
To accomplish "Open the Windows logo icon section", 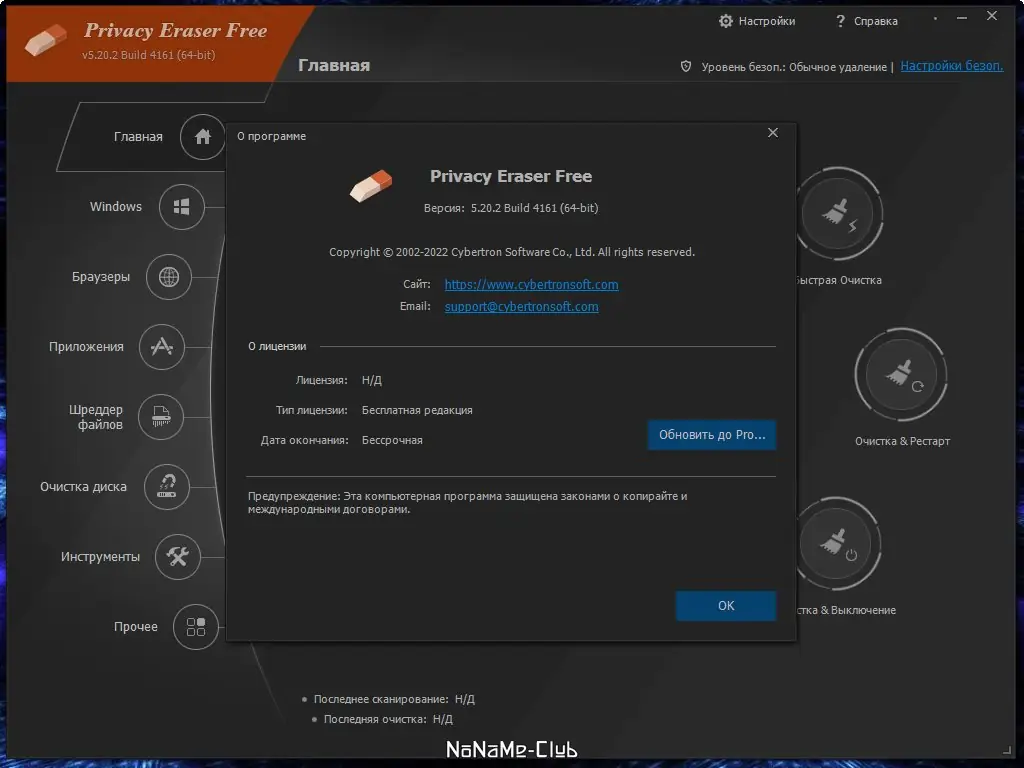I will [182, 207].
